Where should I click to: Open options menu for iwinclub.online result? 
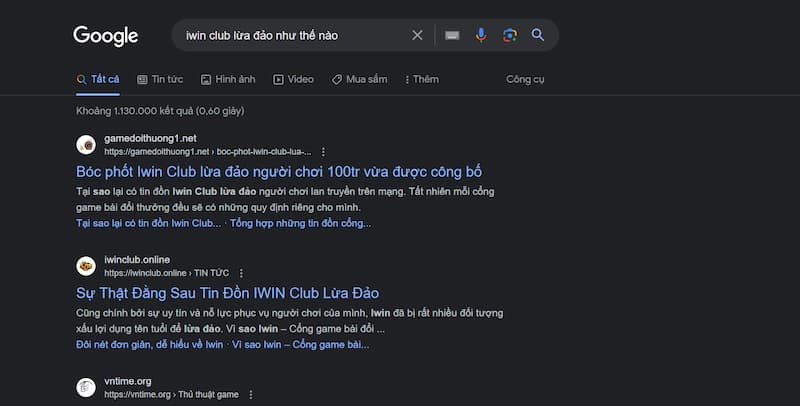click(241, 273)
